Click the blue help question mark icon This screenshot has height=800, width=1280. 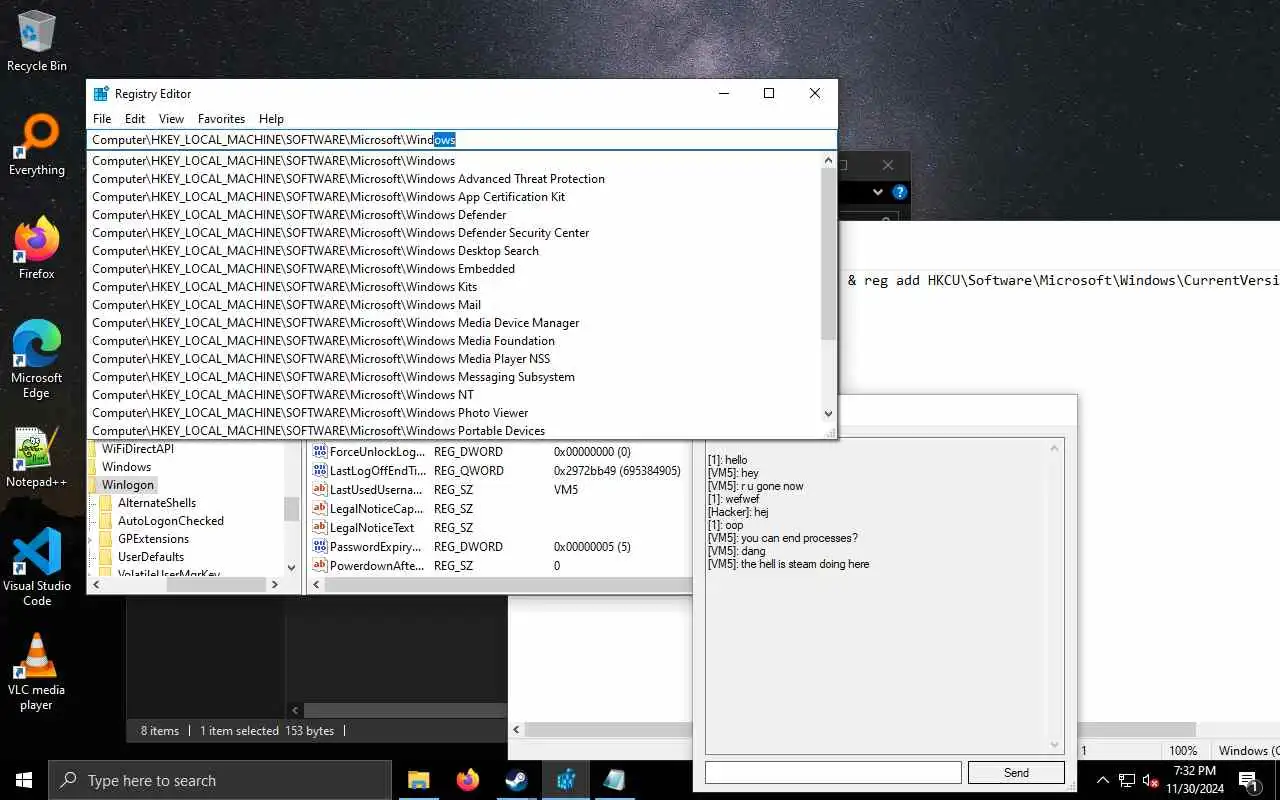click(899, 192)
